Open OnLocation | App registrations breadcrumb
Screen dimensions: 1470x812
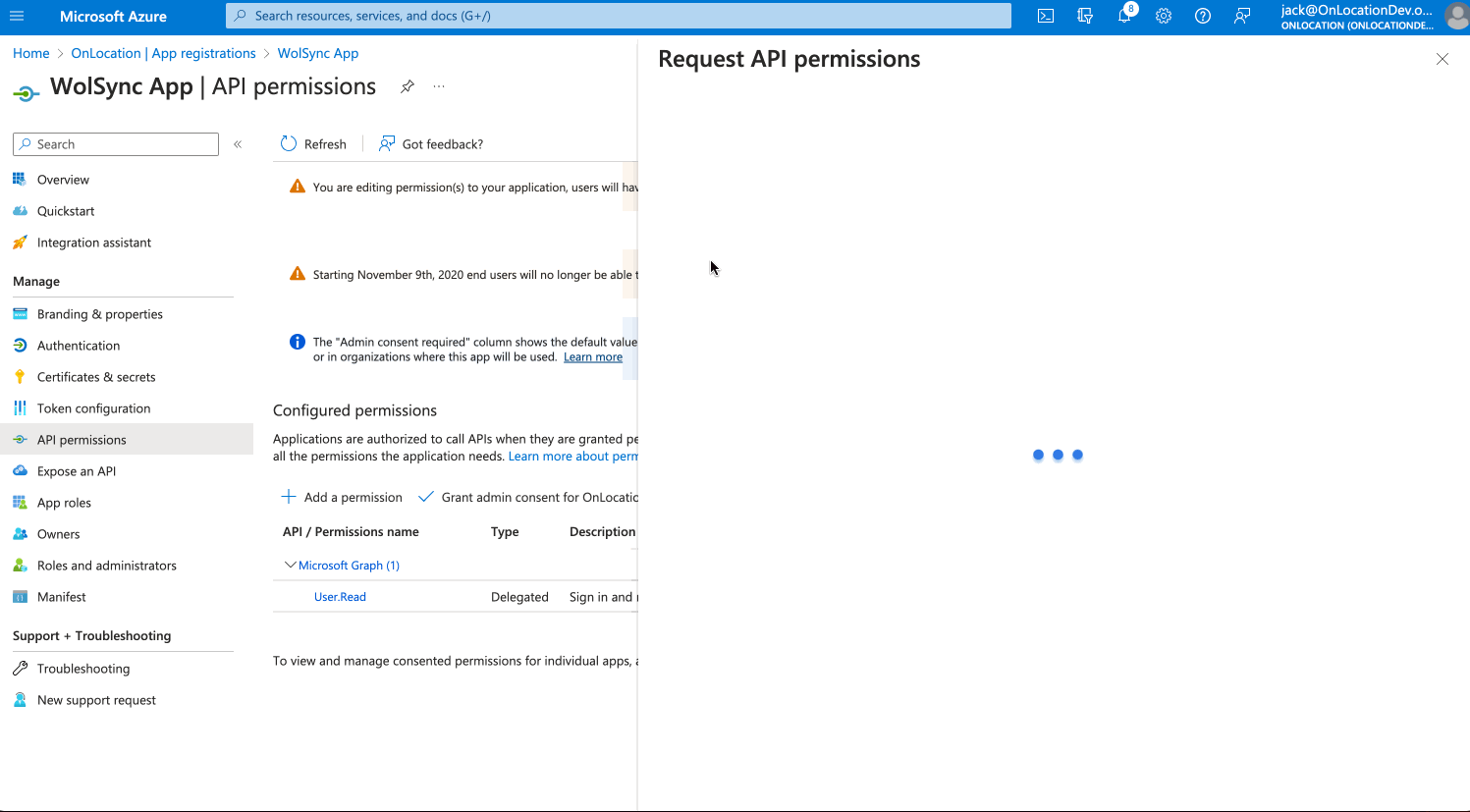point(163,53)
